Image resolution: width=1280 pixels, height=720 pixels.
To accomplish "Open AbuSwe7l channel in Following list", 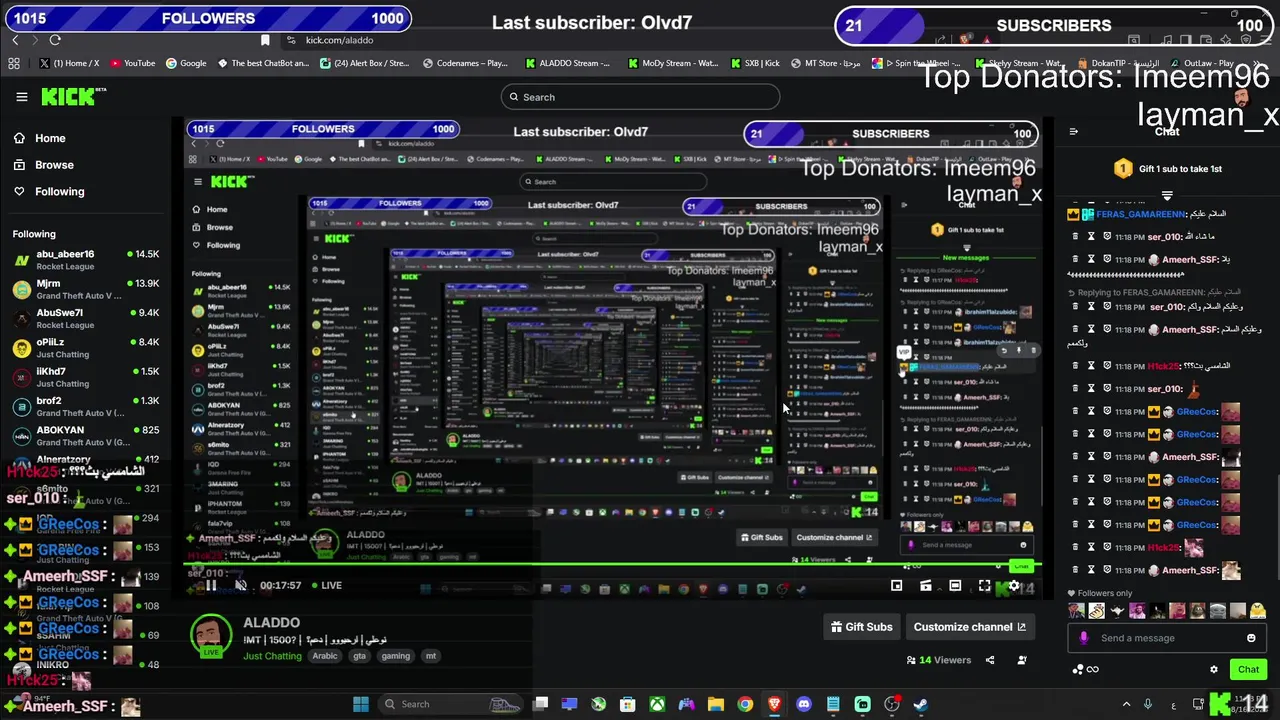I will pyautogui.click(x=86, y=318).
